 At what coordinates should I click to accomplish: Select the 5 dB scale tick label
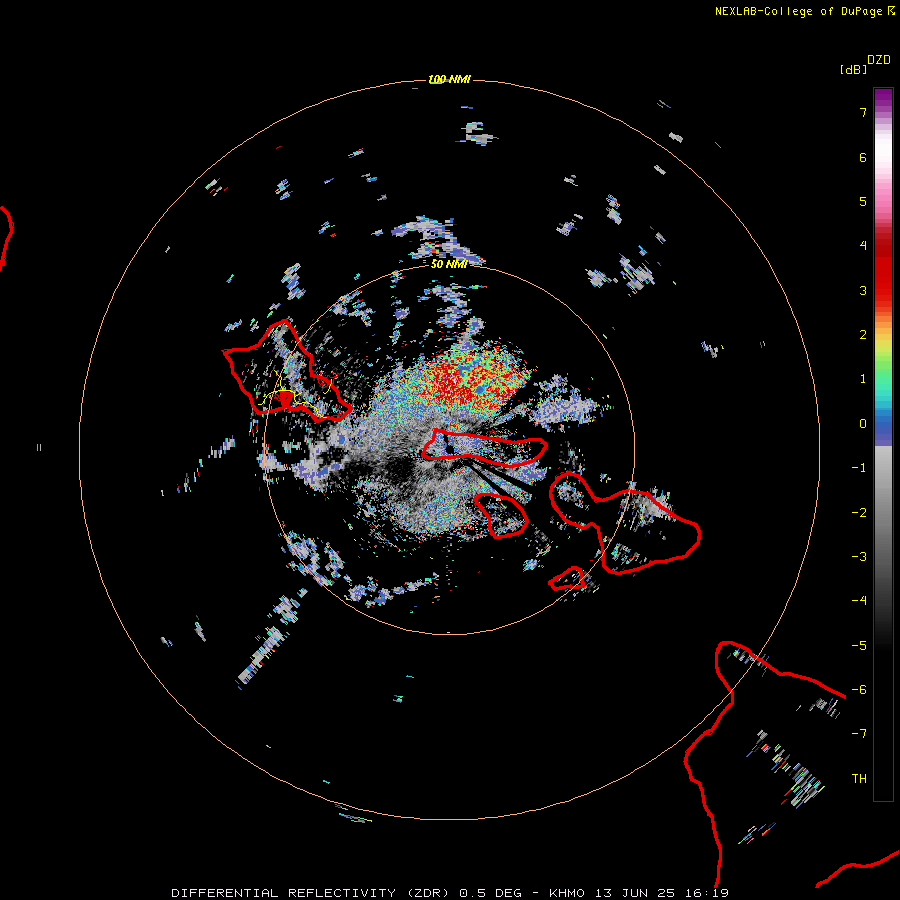coord(863,201)
